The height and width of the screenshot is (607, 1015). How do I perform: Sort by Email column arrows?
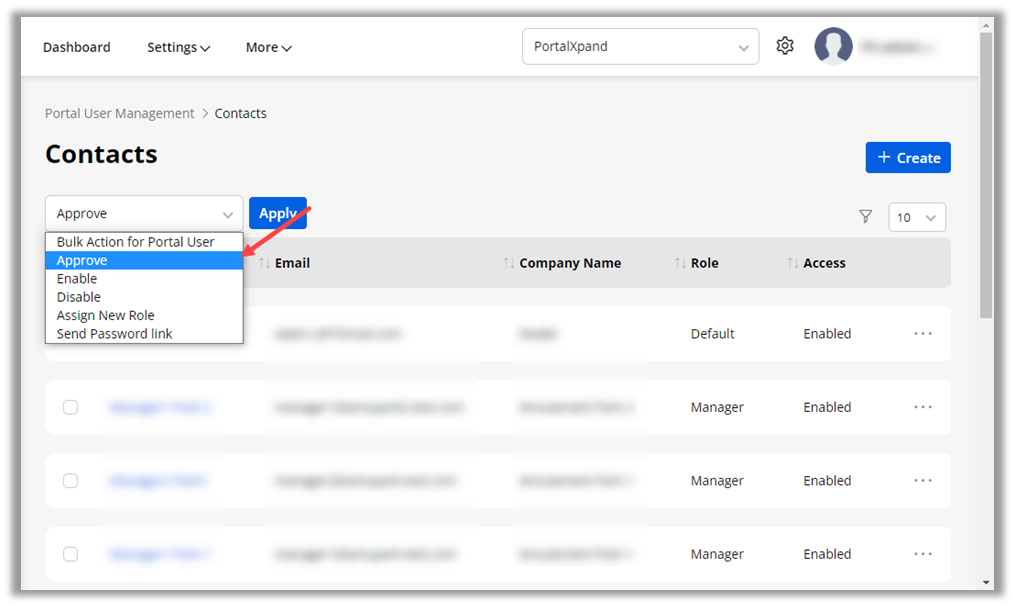click(265, 263)
